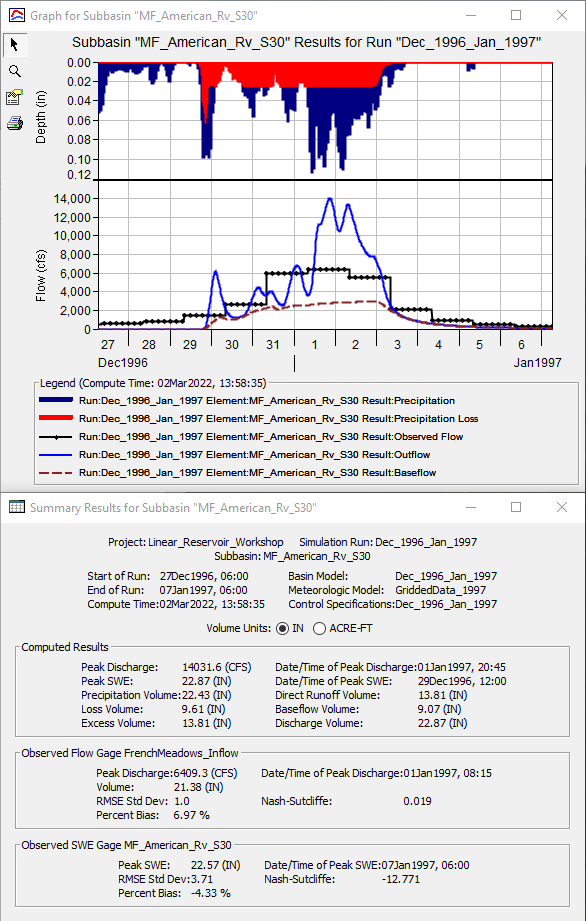Click the 14,000 flow axis tick label

(72, 199)
